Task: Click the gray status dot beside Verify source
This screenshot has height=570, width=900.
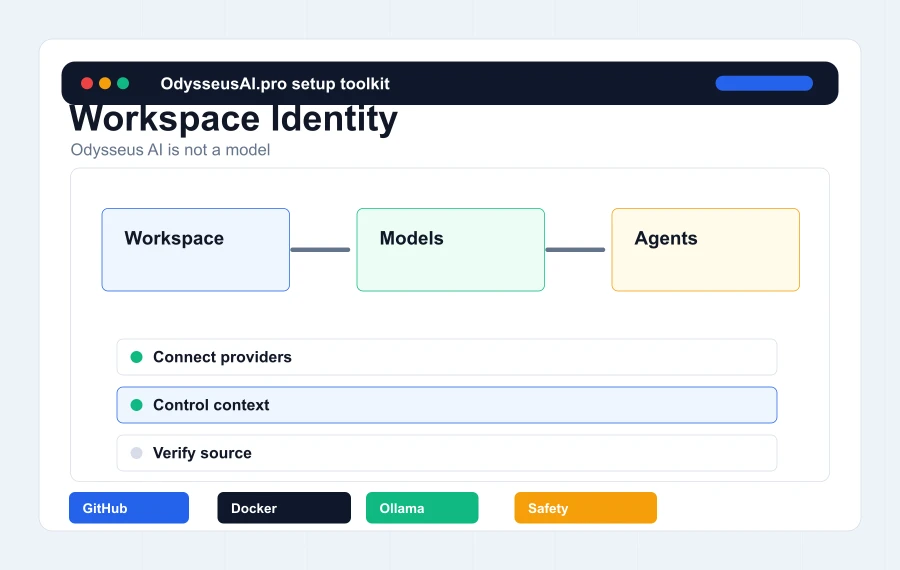Action: 137,453
